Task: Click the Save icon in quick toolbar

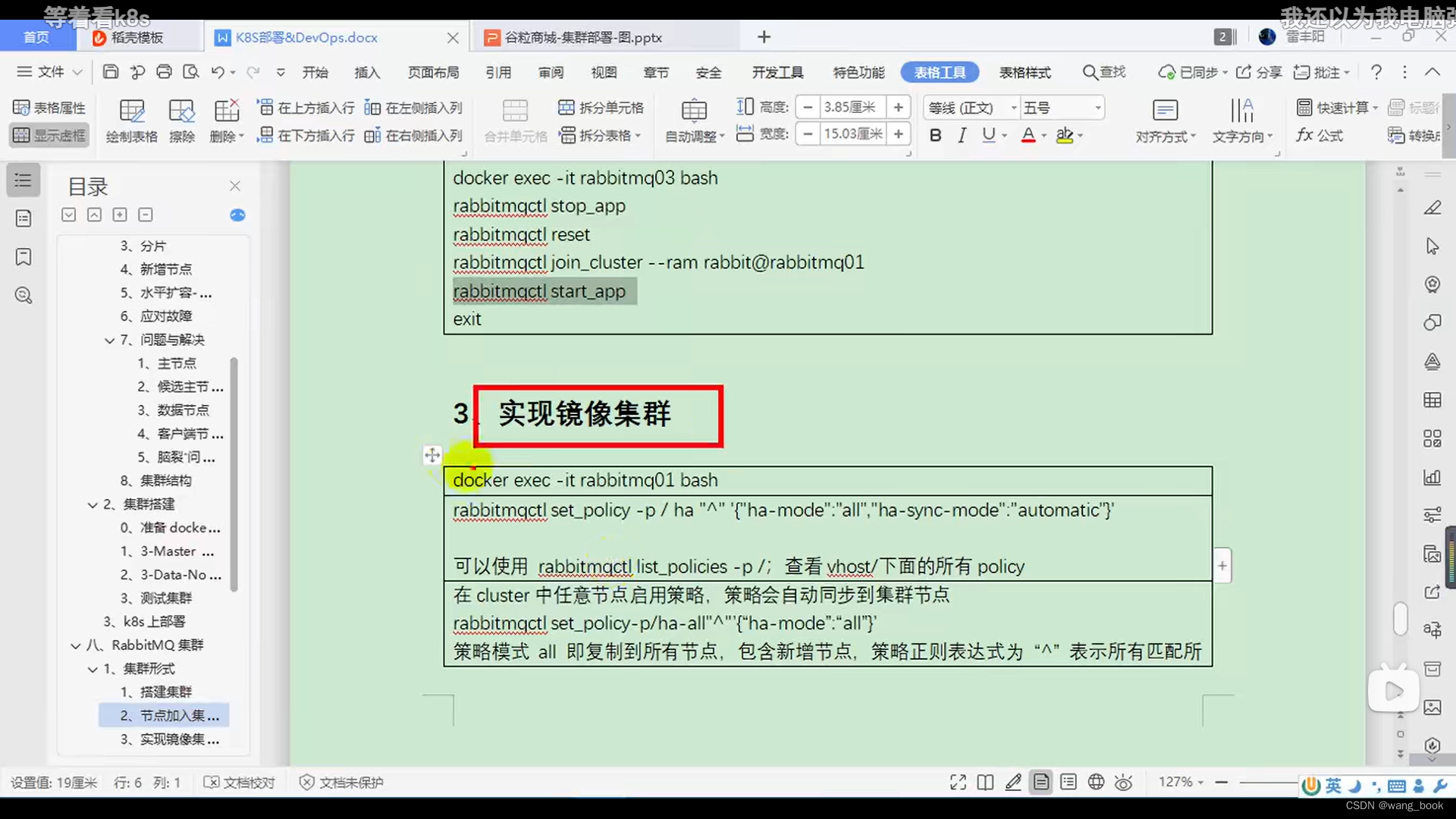Action: (x=111, y=72)
